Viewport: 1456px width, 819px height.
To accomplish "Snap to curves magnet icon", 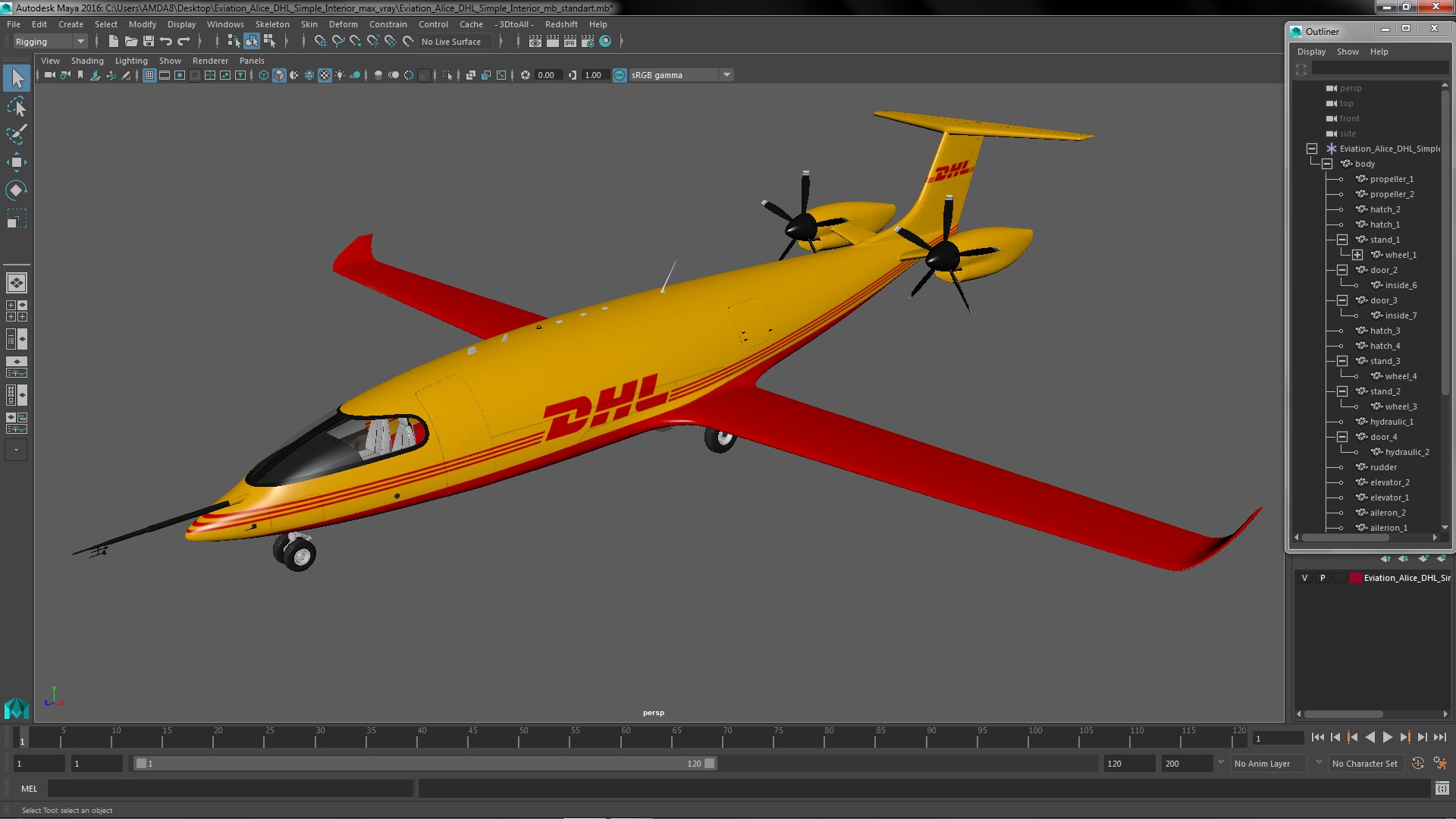I will click(x=338, y=42).
